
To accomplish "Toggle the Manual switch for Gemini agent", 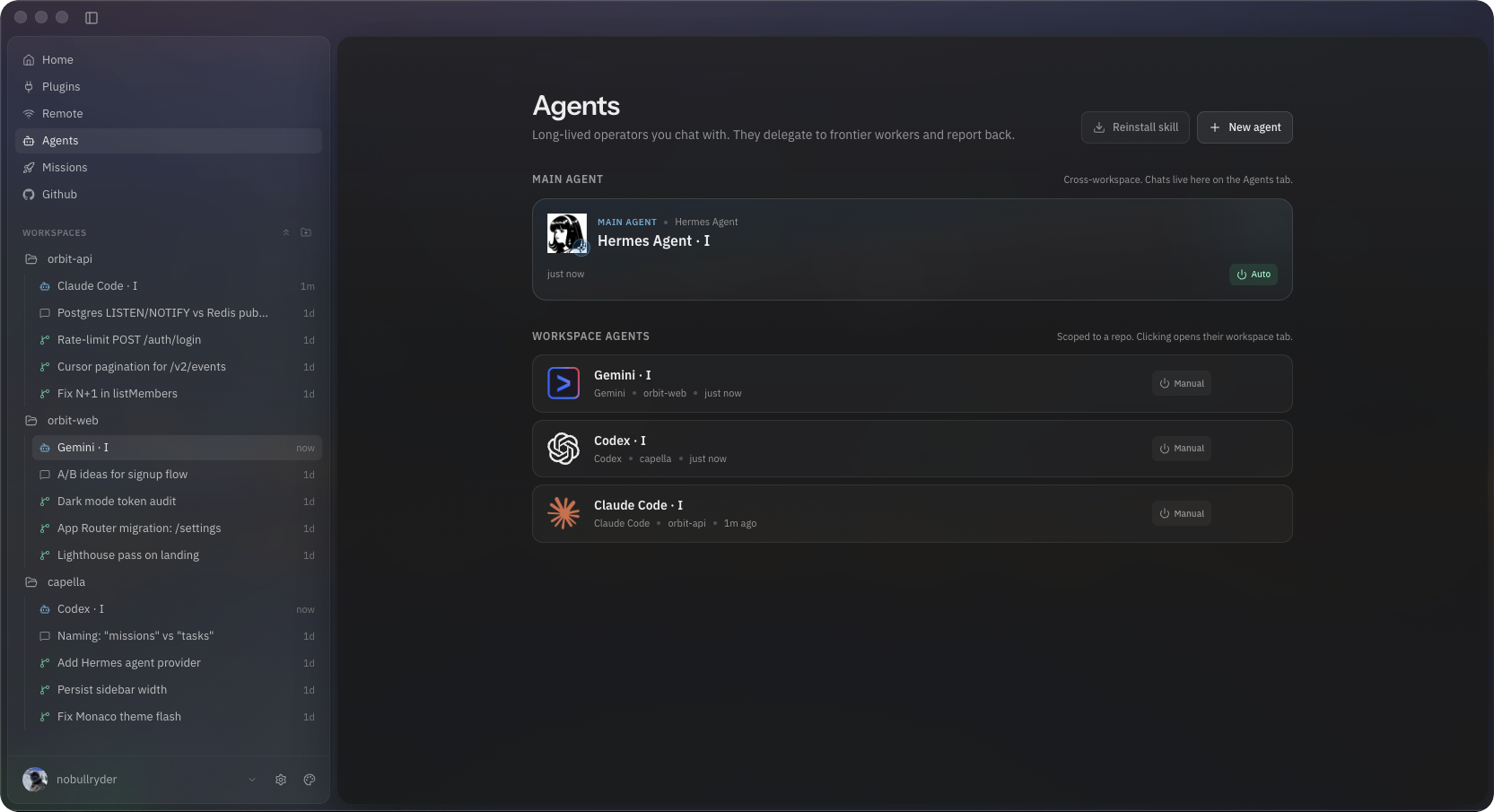I will coord(1182,383).
